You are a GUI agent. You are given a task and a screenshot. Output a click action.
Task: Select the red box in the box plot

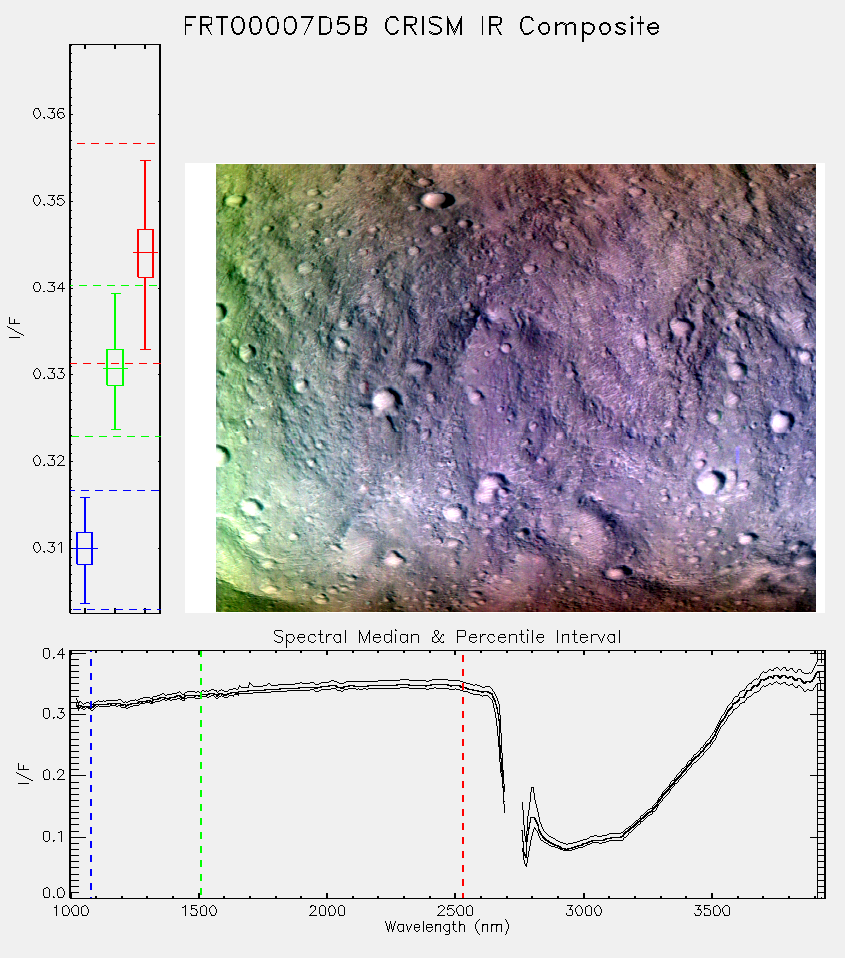pos(145,253)
